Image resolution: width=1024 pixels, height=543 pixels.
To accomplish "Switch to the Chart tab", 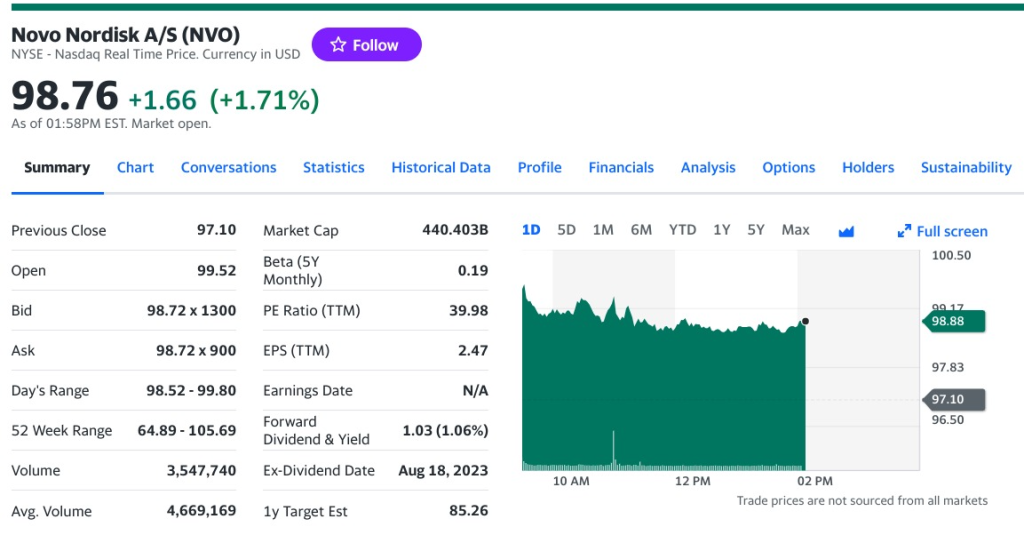I will (x=135, y=167).
